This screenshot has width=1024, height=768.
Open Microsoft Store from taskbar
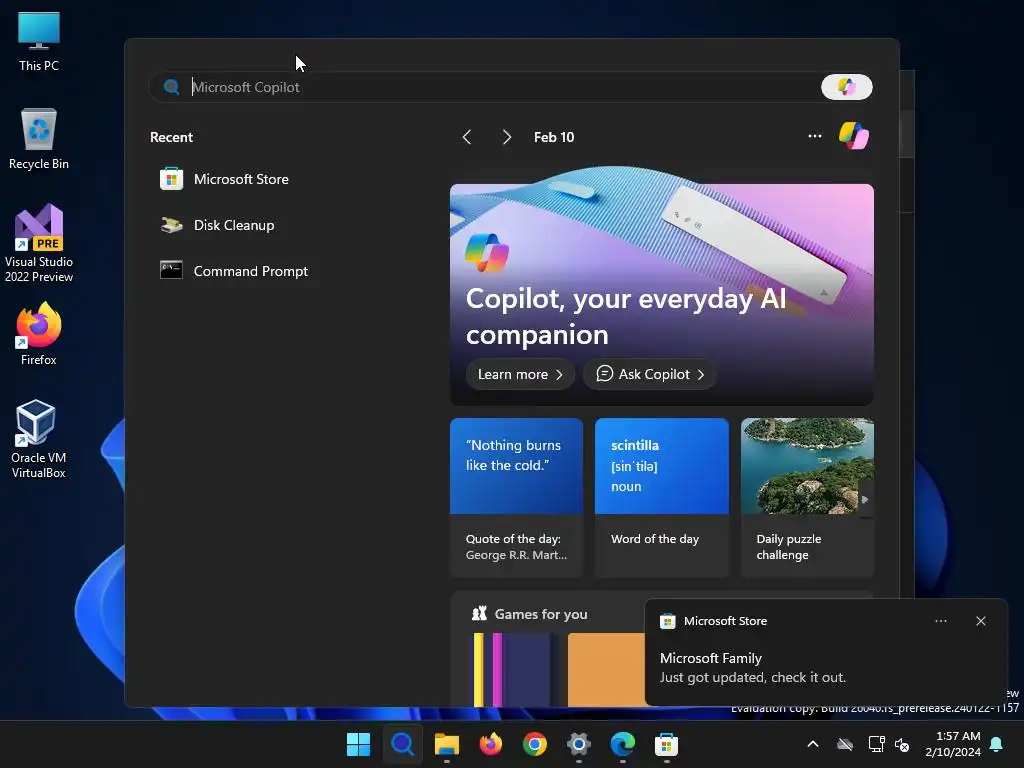(666, 744)
